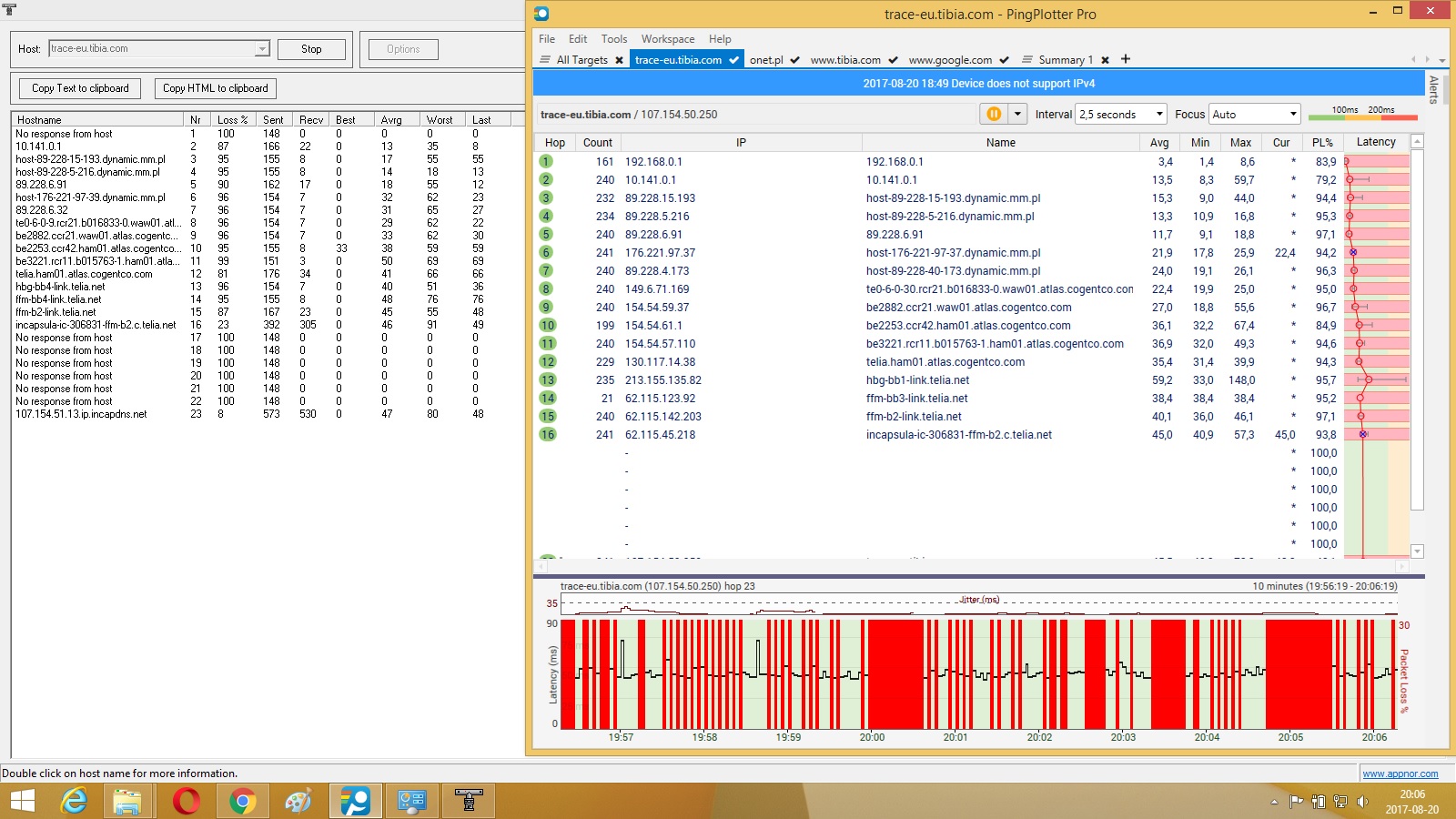Image resolution: width=1456 pixels, height=819 pixels.
Task: Select the hop 16 green circle icon
Action: [547, 434]
